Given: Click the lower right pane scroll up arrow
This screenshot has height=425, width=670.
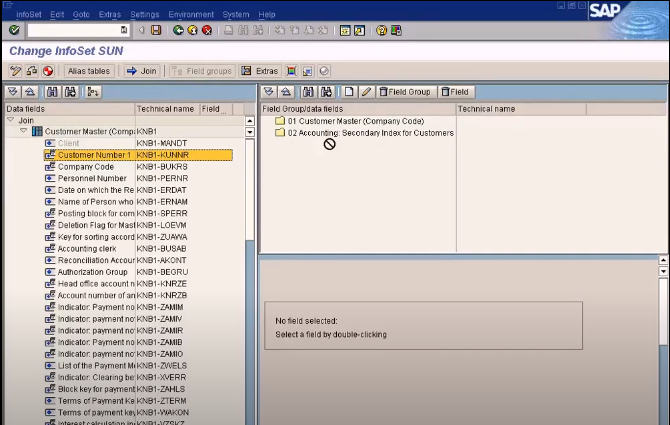Looking at the screenshot, I should [x=663, y=260].
